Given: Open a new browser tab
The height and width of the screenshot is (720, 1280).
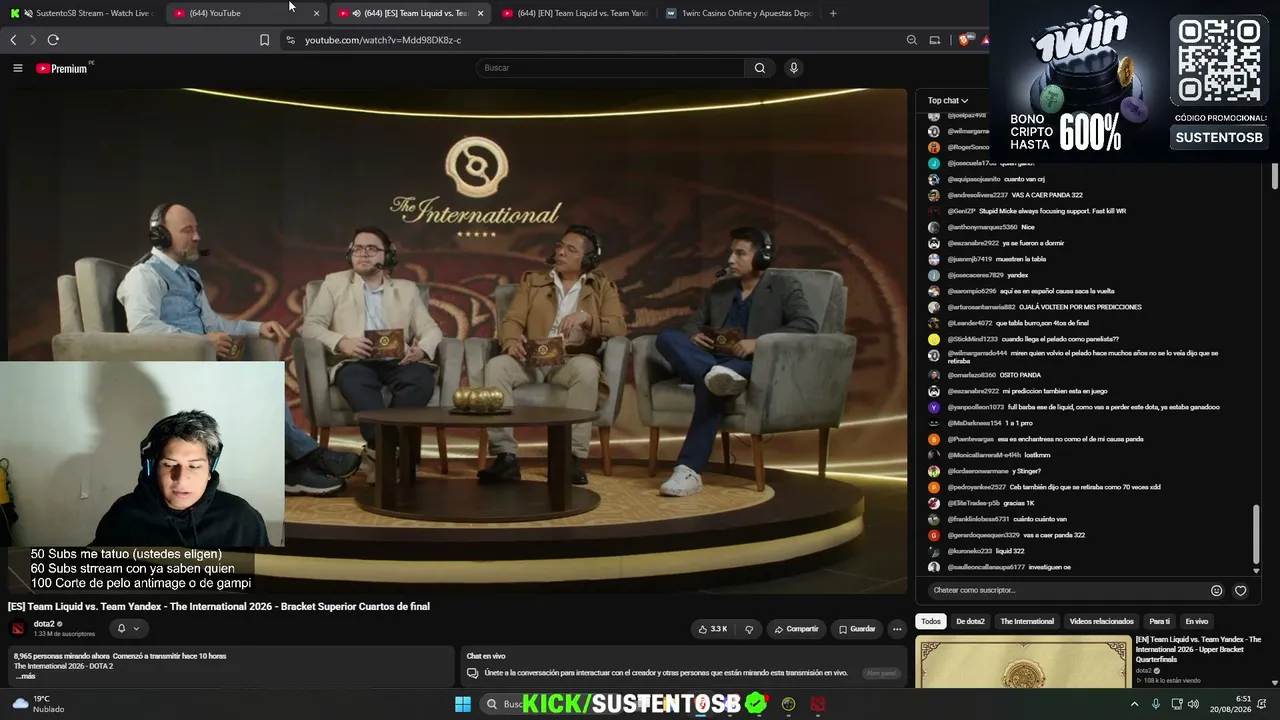Looking at the screenshot, I should (x=833, y=13).
